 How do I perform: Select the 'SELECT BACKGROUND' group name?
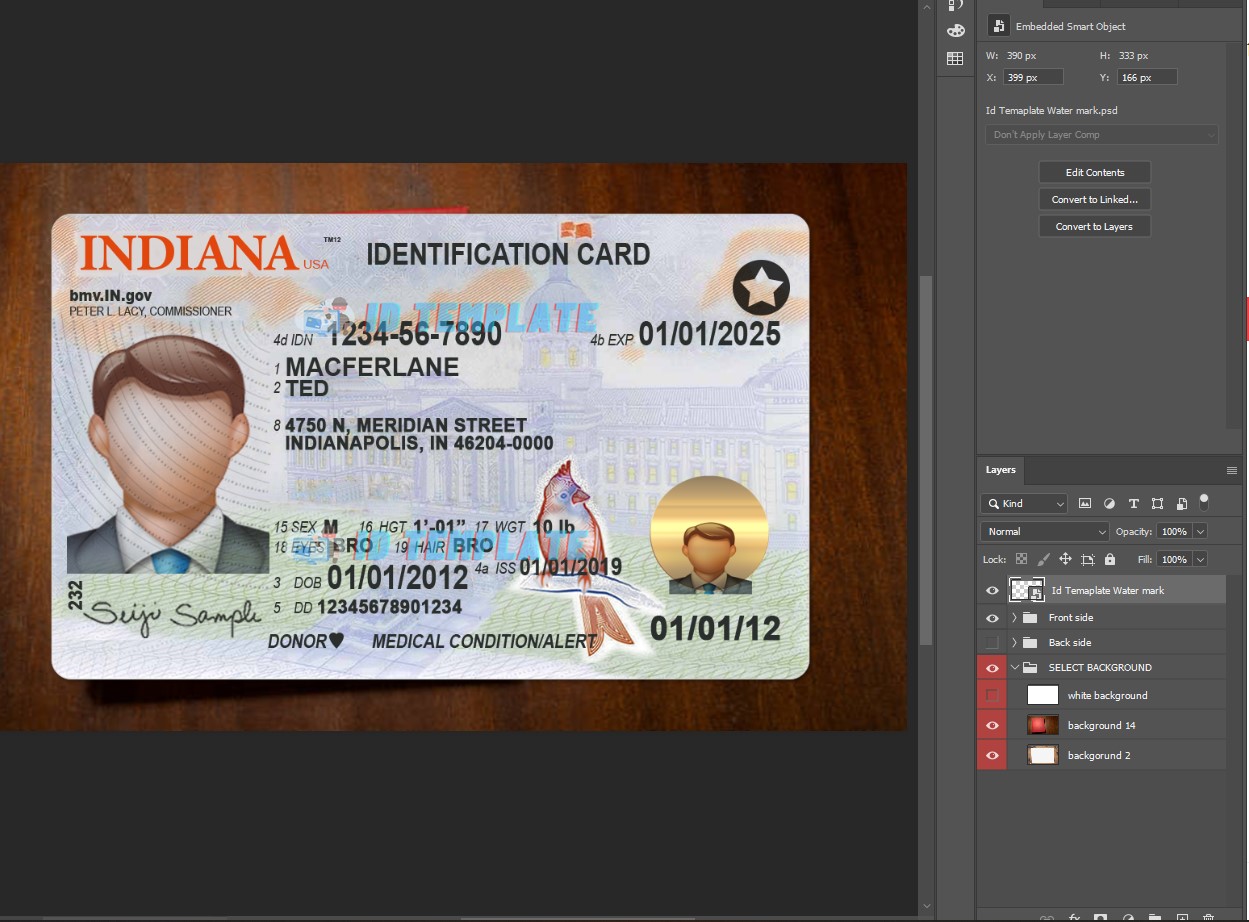(1100, 668)
